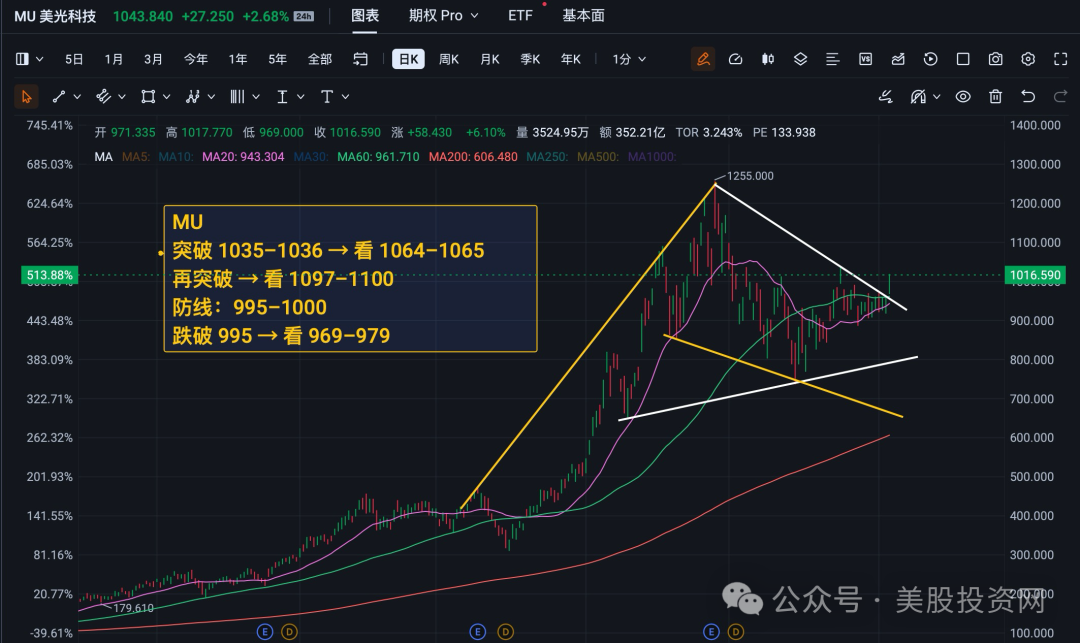The height and width of the screenshot is (643, 1080).
Task: Toggle the calendar date range icon
Action: (x=360, y=59)
